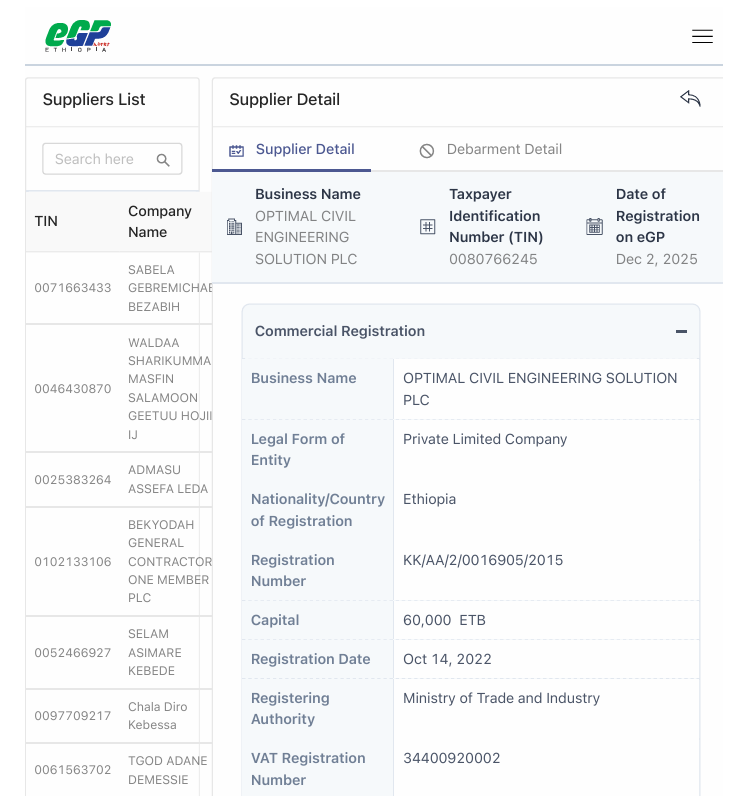The image size is (736, 796).
Task: Select SELAM ASIMARE KEBEDE supplier
Action: click(119, 652)
